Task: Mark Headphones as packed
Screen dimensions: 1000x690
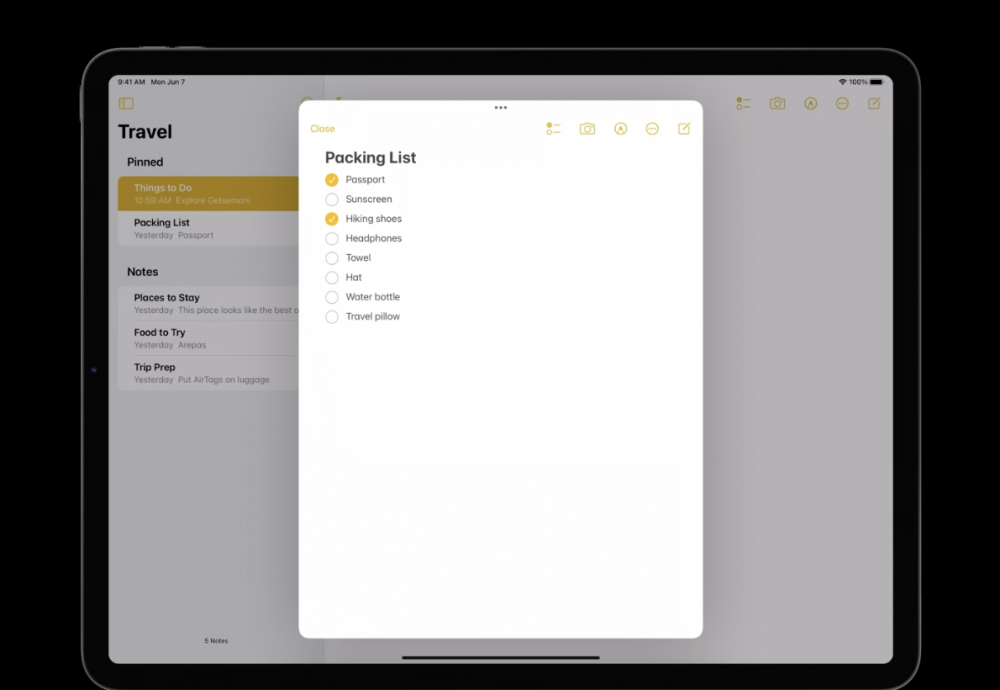Action: coord(332,239)
